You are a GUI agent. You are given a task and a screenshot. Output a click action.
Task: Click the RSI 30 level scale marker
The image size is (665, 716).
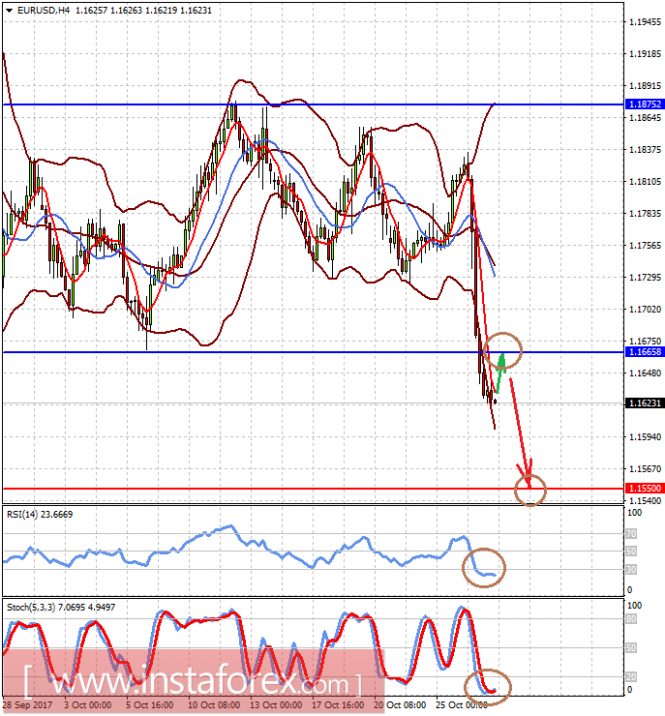pyautogui.click(x=631, y=569)
